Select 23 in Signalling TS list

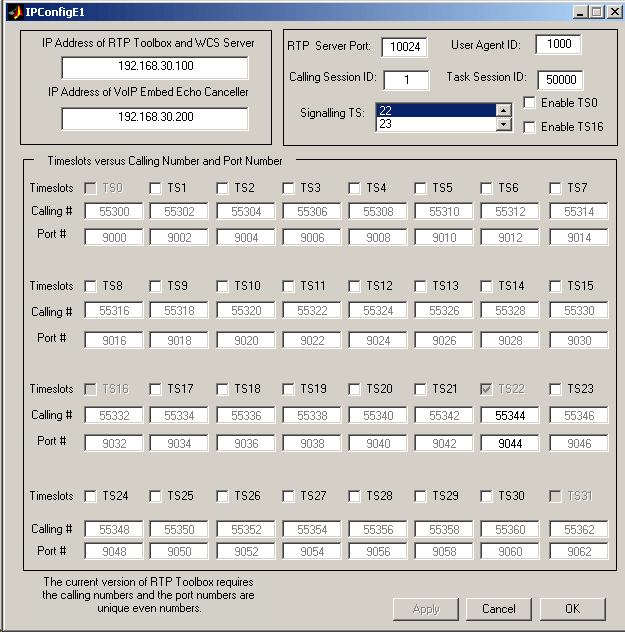[x=436, y=124]
